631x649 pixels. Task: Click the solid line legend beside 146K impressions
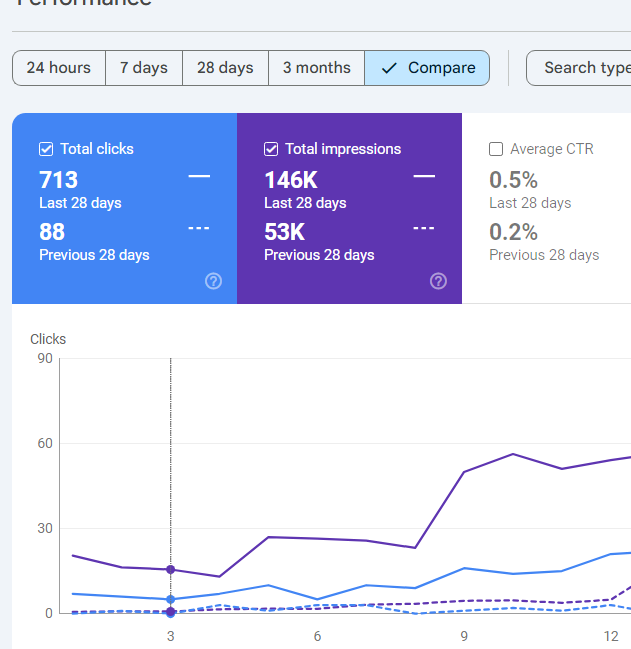424,176
